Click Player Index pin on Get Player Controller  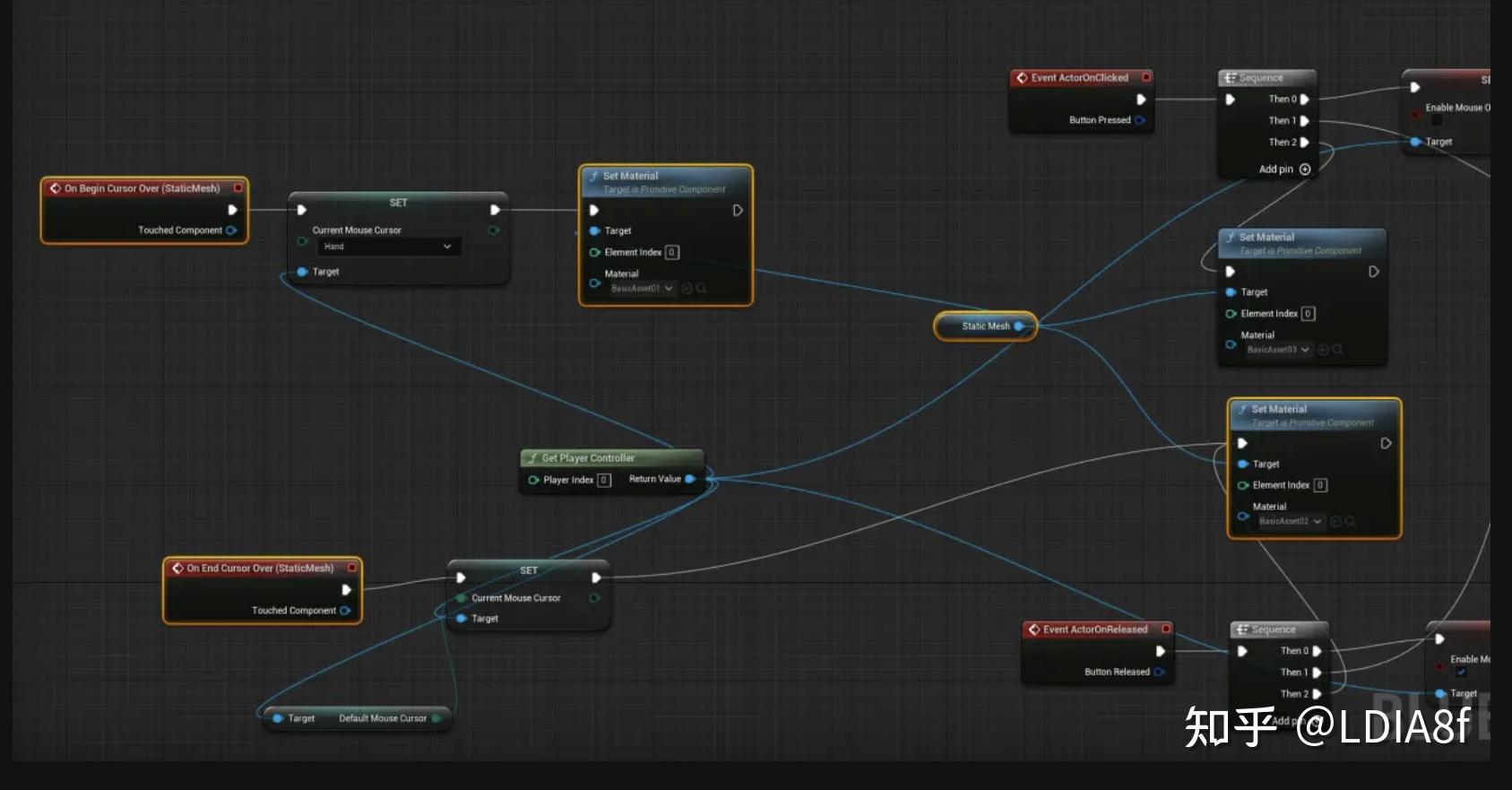point(534,480)
